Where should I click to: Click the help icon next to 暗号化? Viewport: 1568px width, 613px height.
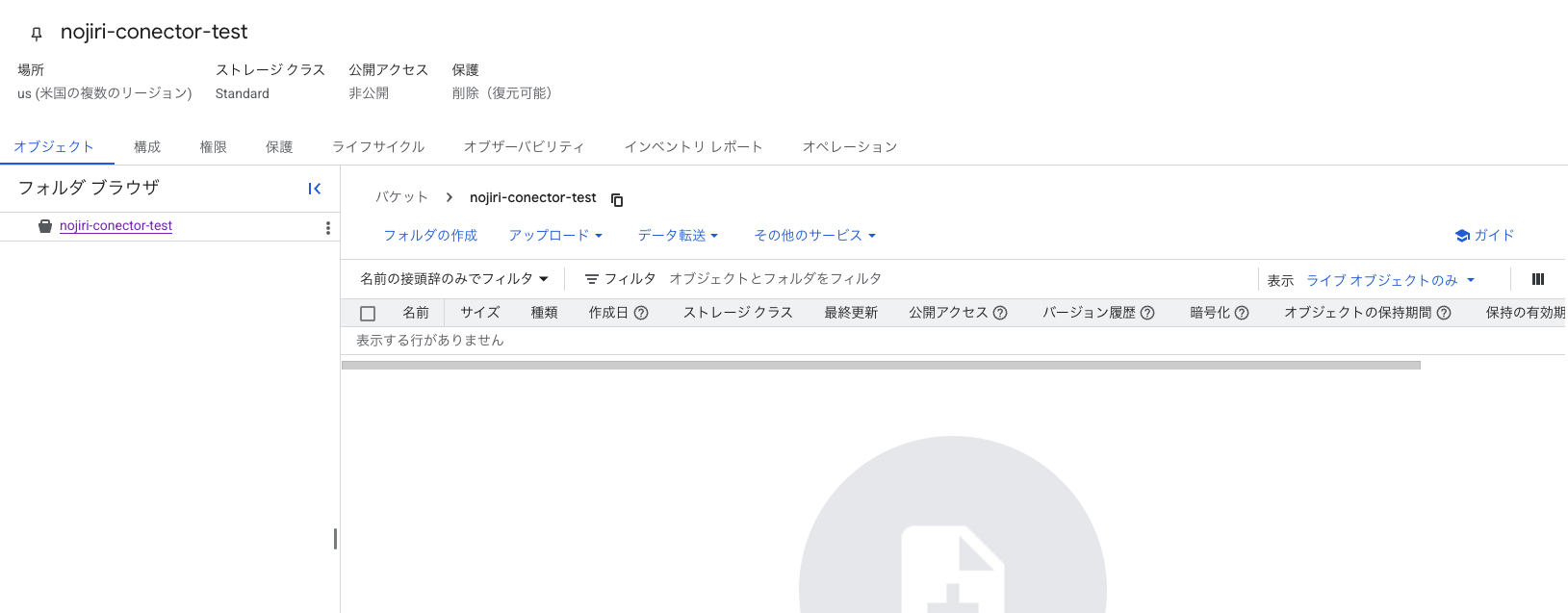1242,313
